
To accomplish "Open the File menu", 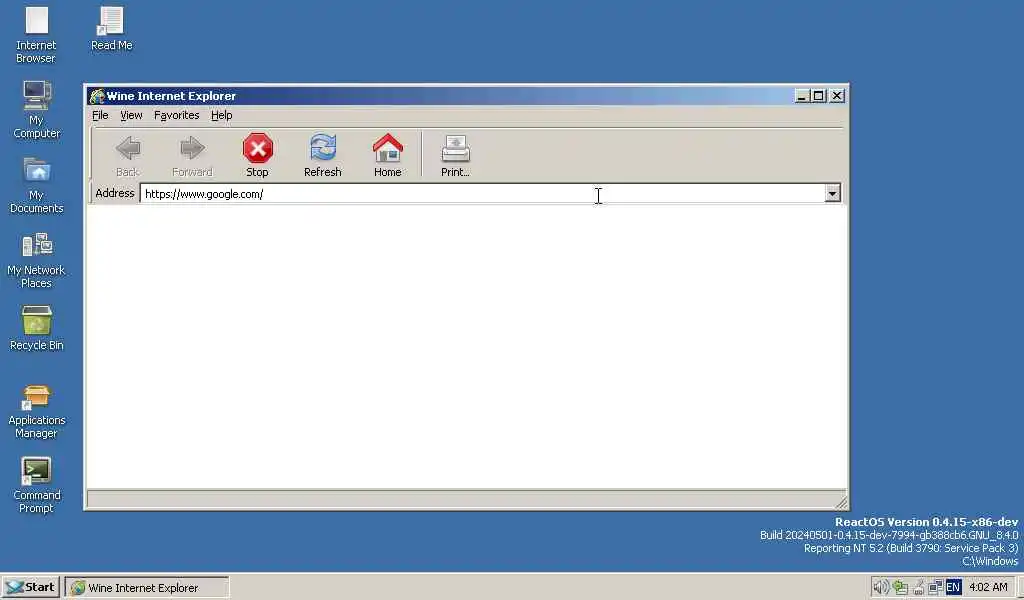I will (x=100, y=115).
